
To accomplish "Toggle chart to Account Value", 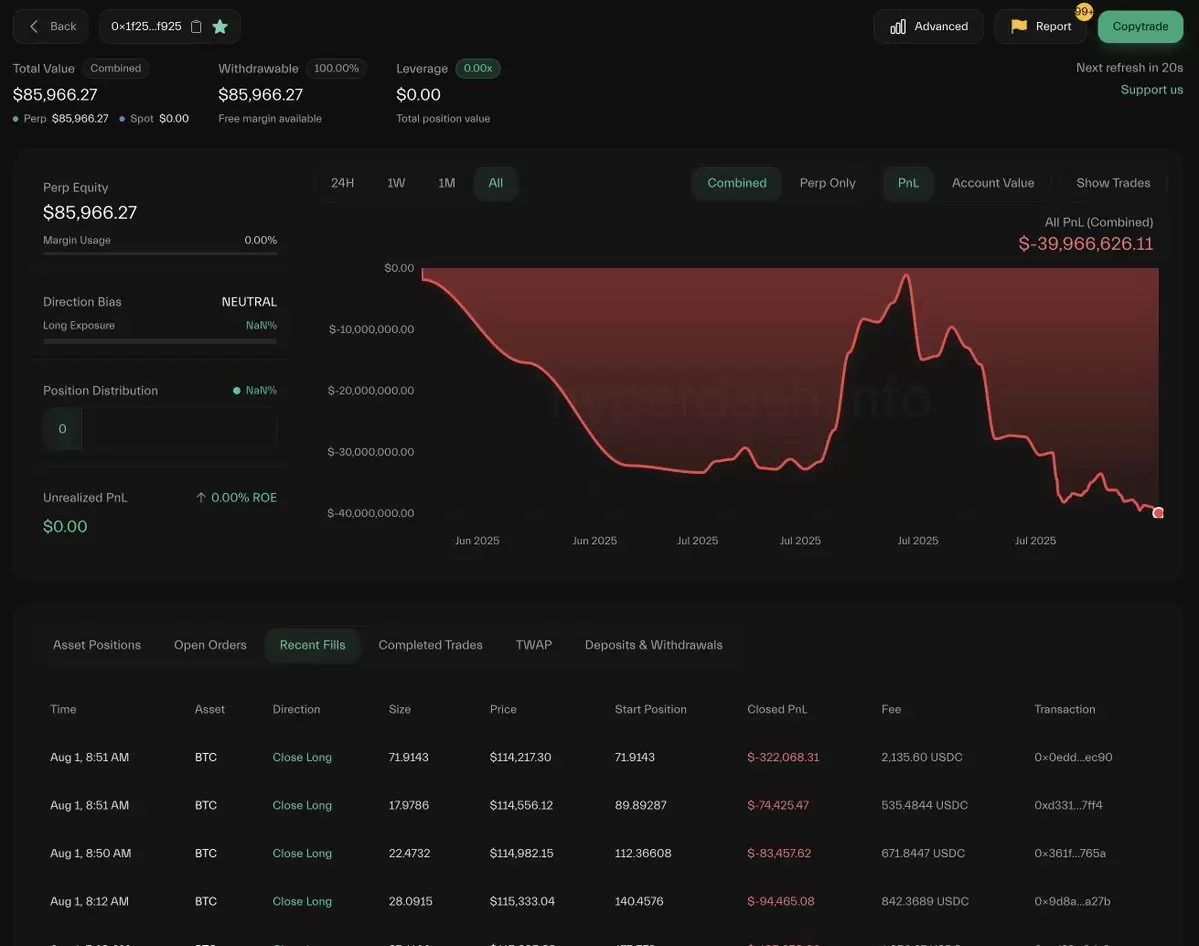I will tap(992, 183).
